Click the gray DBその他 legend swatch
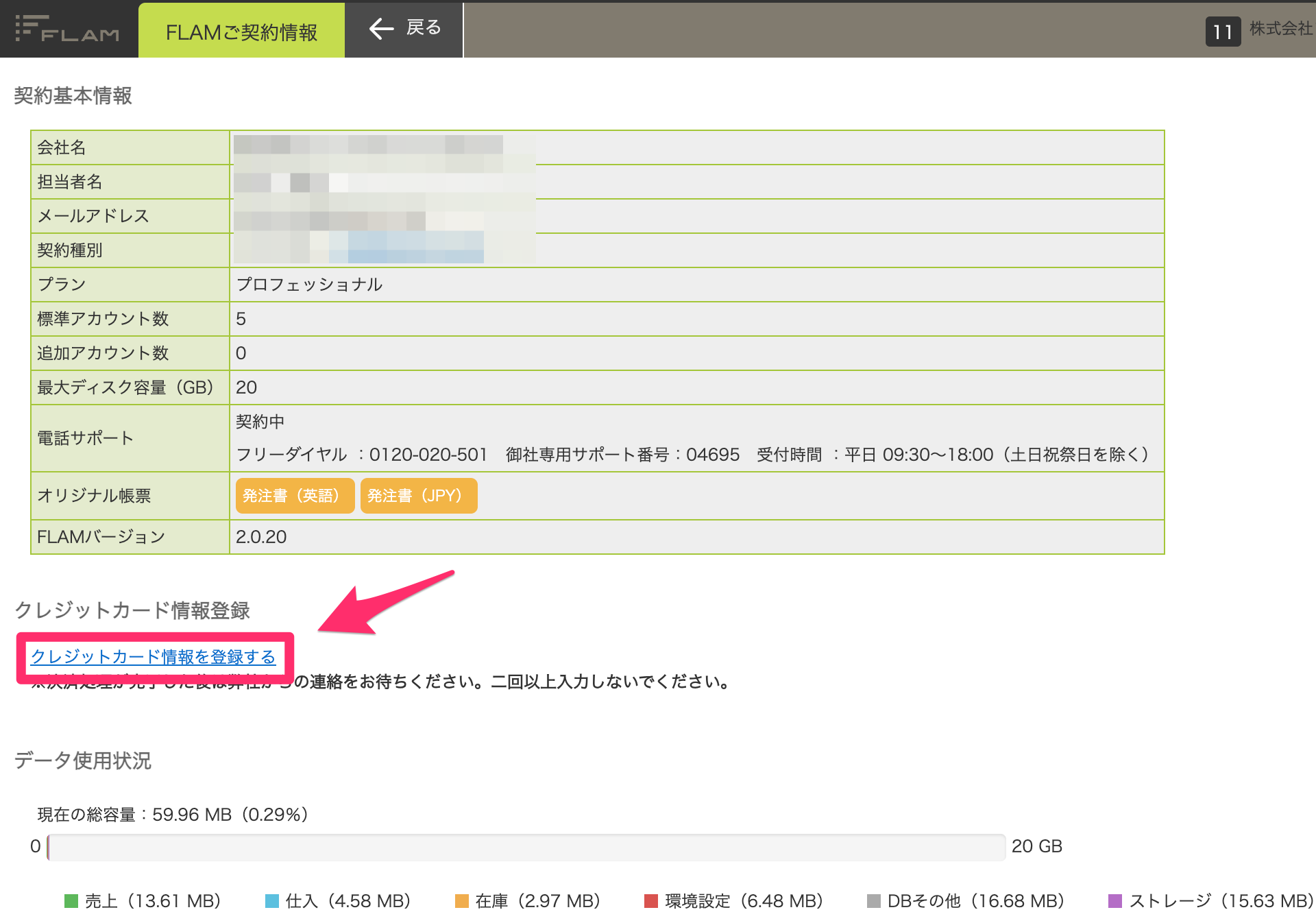The width and height of the screenshot is (1316, 923). tap(874, 901)
